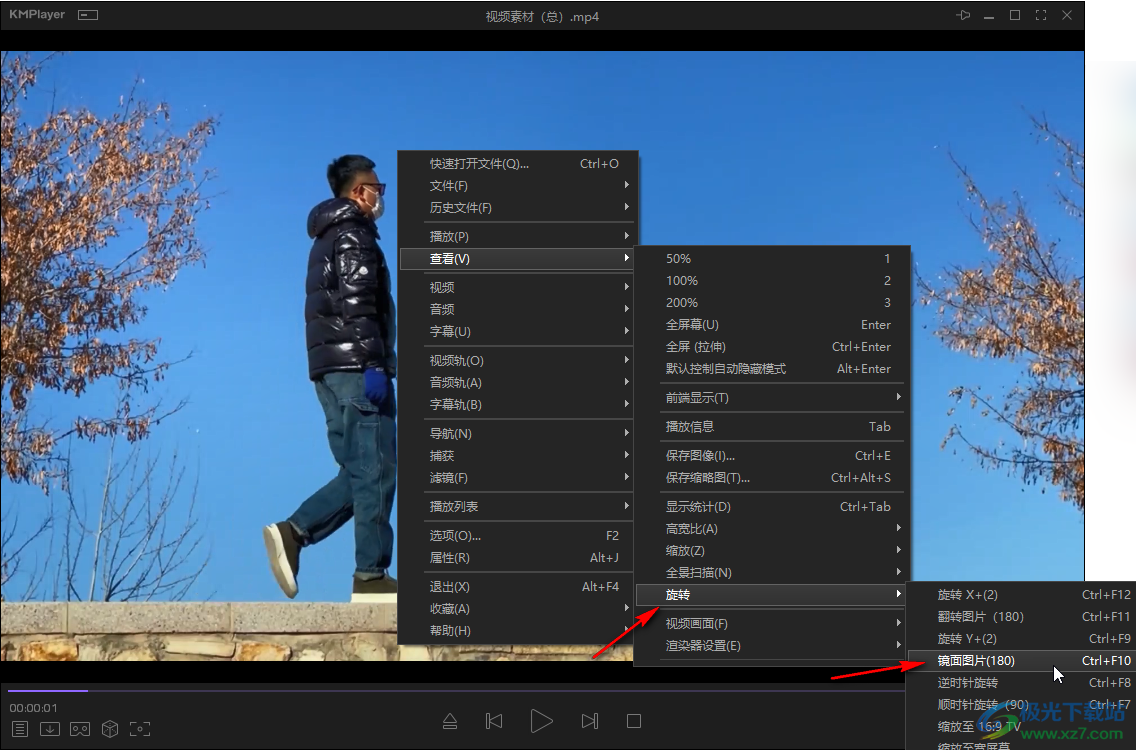Open the 捕获 submenu
The image size is (1136, 750).
[x=517, y=456]
